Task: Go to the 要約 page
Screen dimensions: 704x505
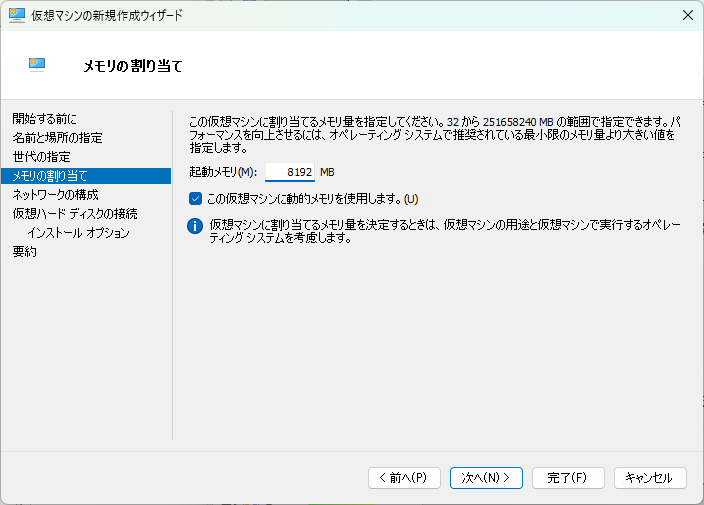Action: (x=25, y=252)
